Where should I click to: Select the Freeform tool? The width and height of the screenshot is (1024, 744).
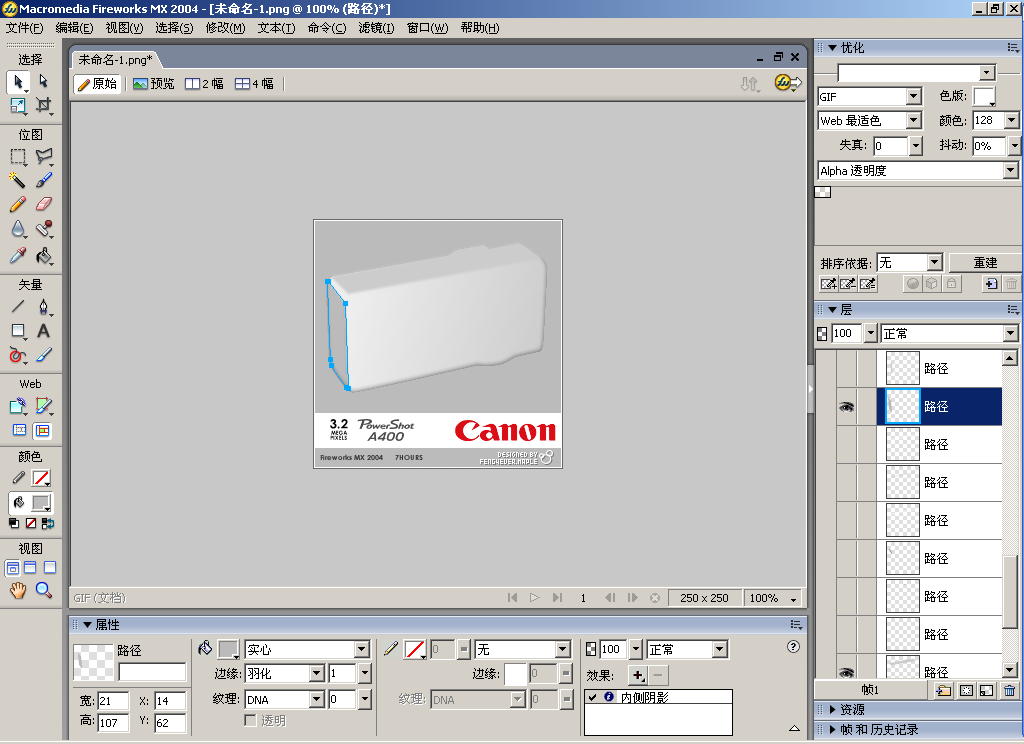tap(18, 355)
